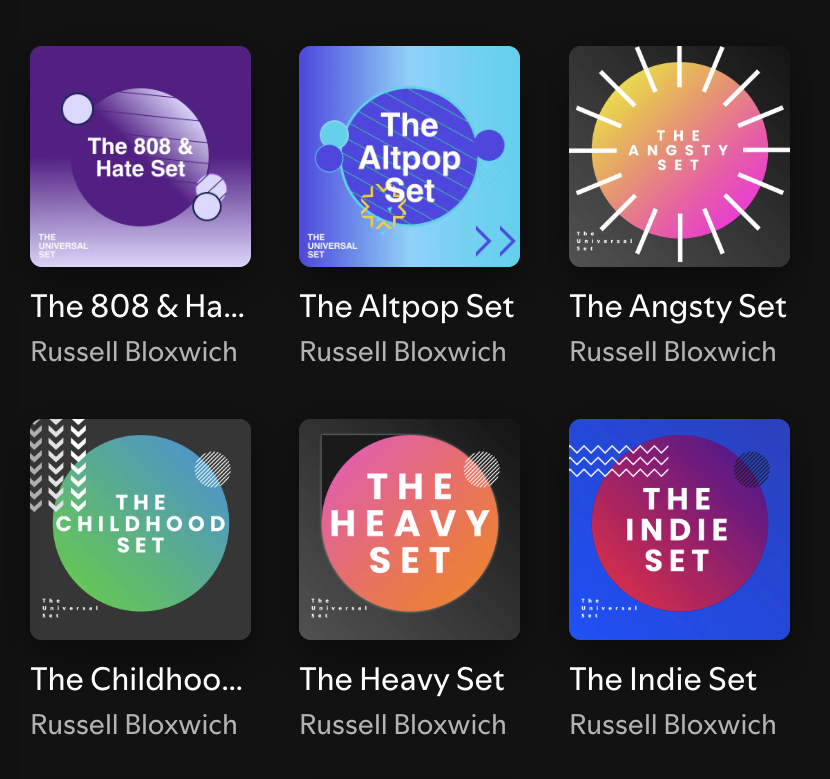Open The 808 & Hate Set cover art
The height and width of the screenshot is (779, 830).
140,156
